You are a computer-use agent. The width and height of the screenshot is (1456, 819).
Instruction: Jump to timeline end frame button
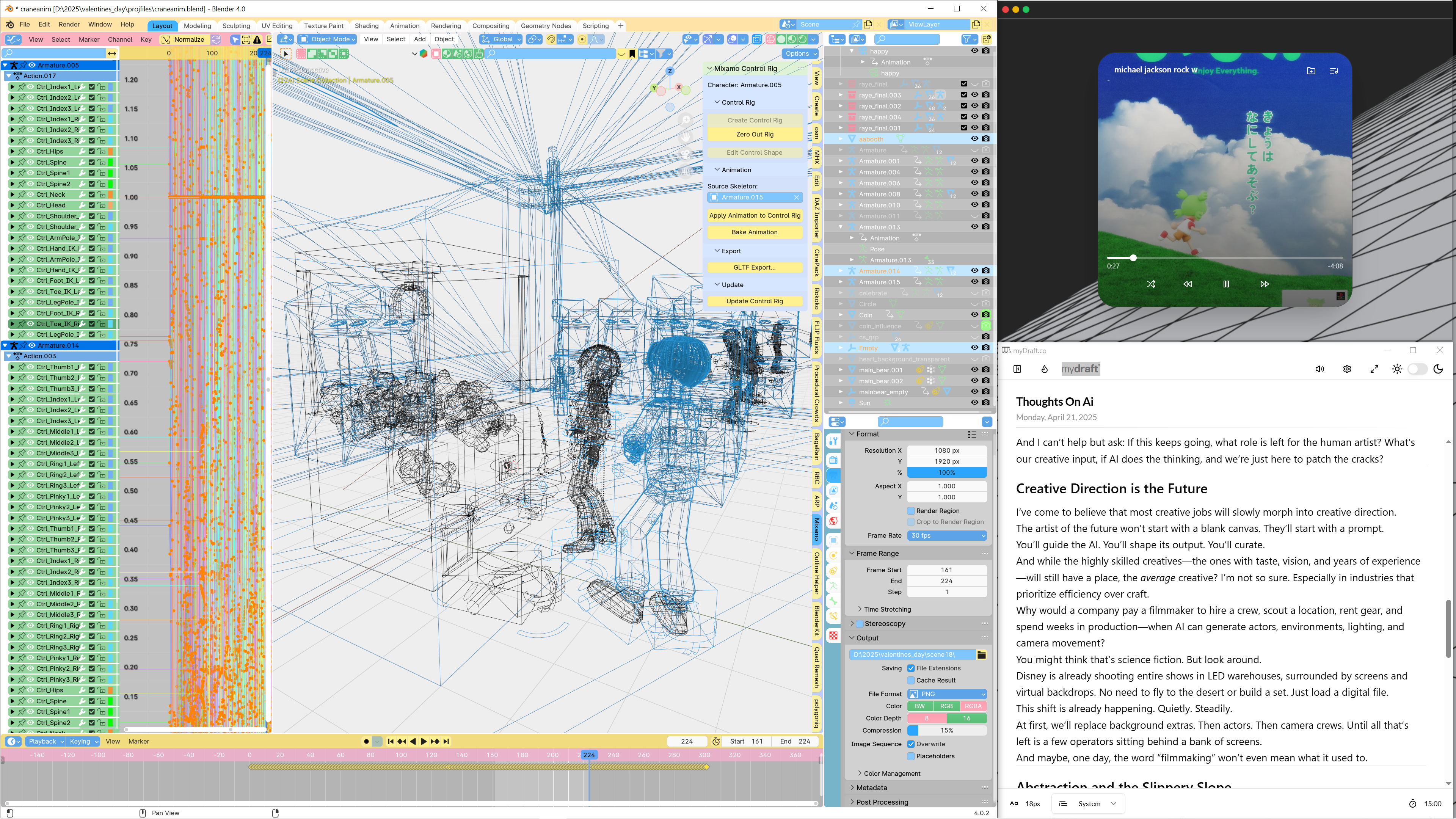pyautogui.click(x=447, y=741)
